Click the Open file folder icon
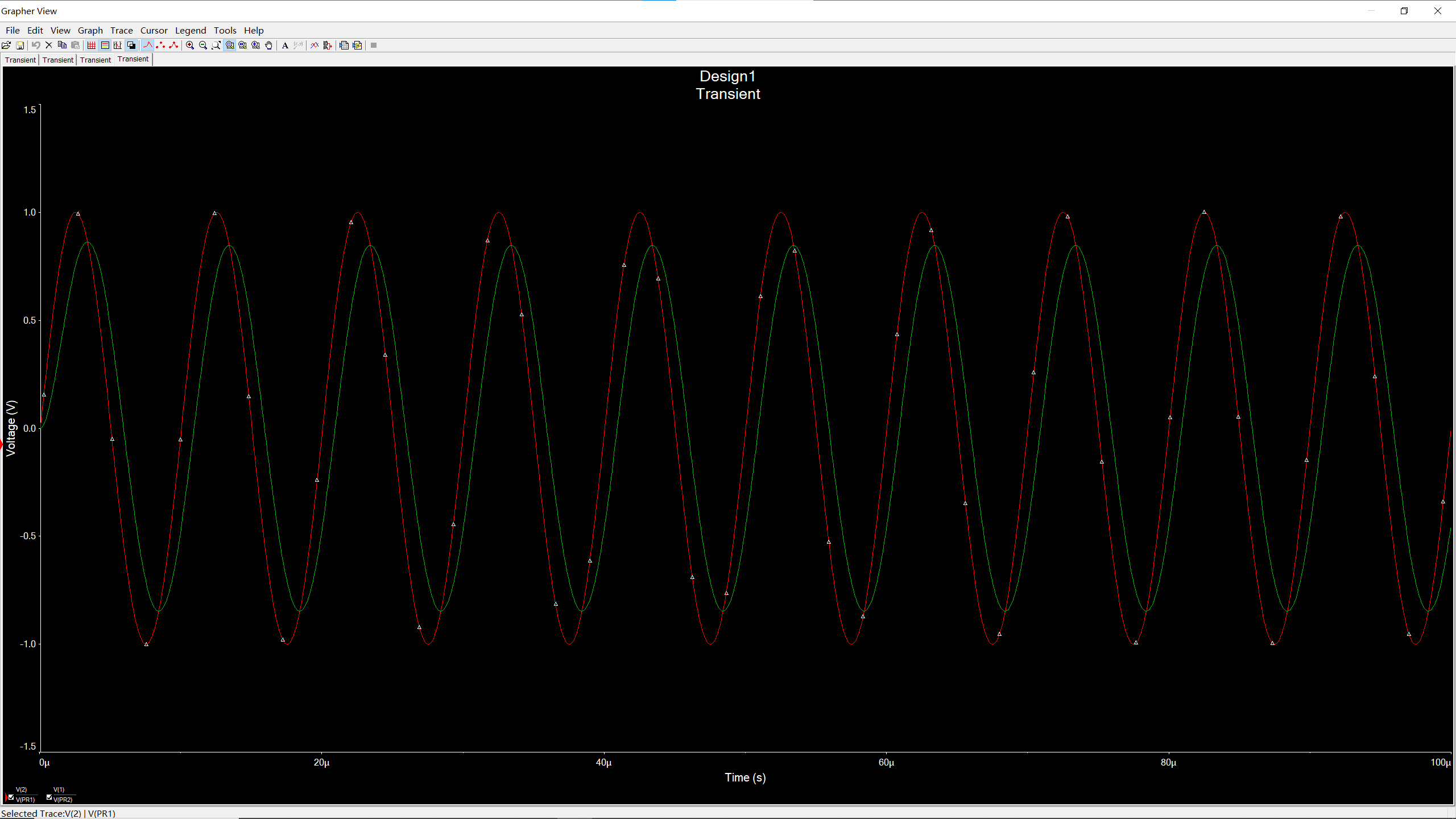The width and height of the screenshot is (1456, 819). pyautogui.click(x=6, y=45)
